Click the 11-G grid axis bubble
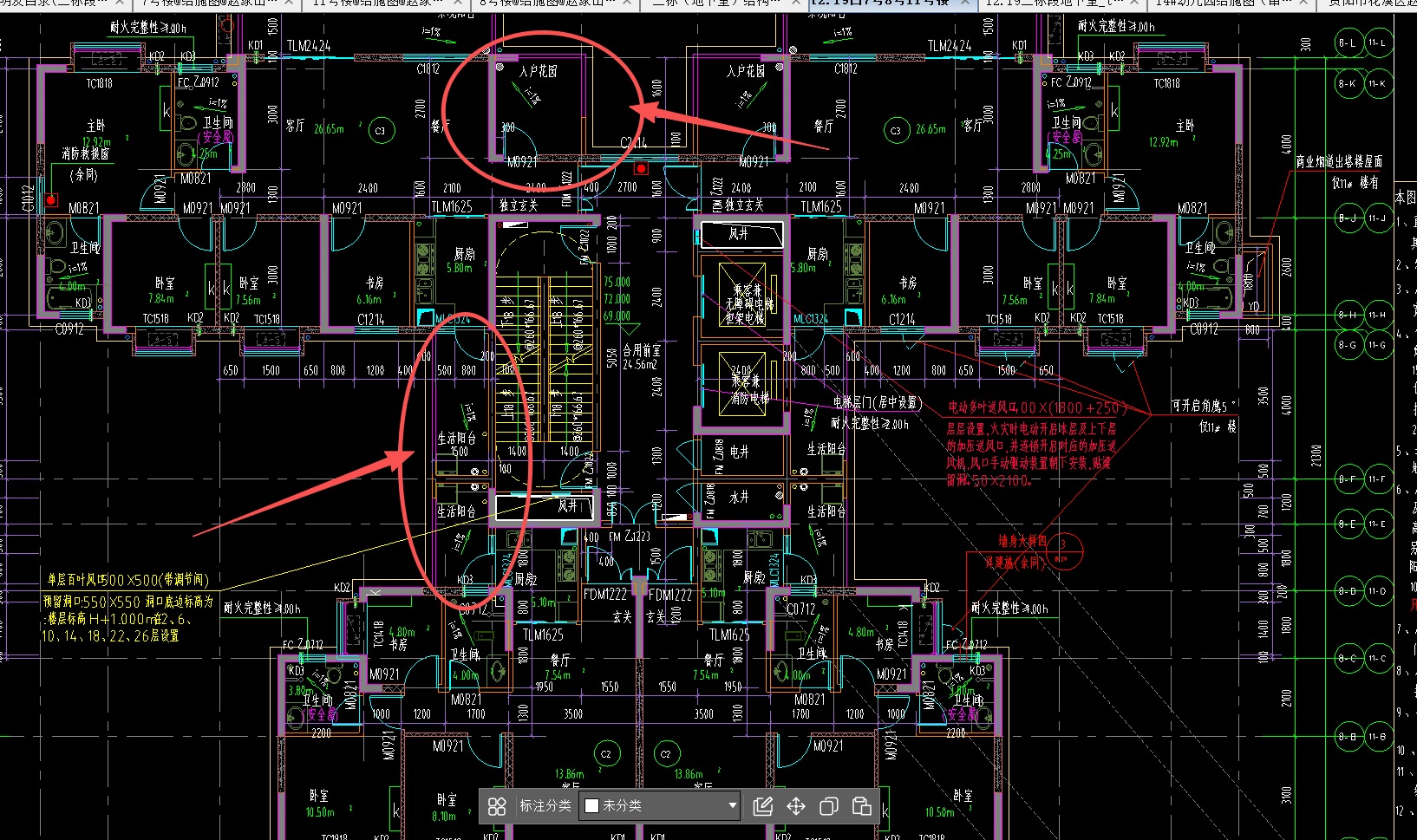The width and height of the screenshot is (1417, 840). tap(1377, 345)
